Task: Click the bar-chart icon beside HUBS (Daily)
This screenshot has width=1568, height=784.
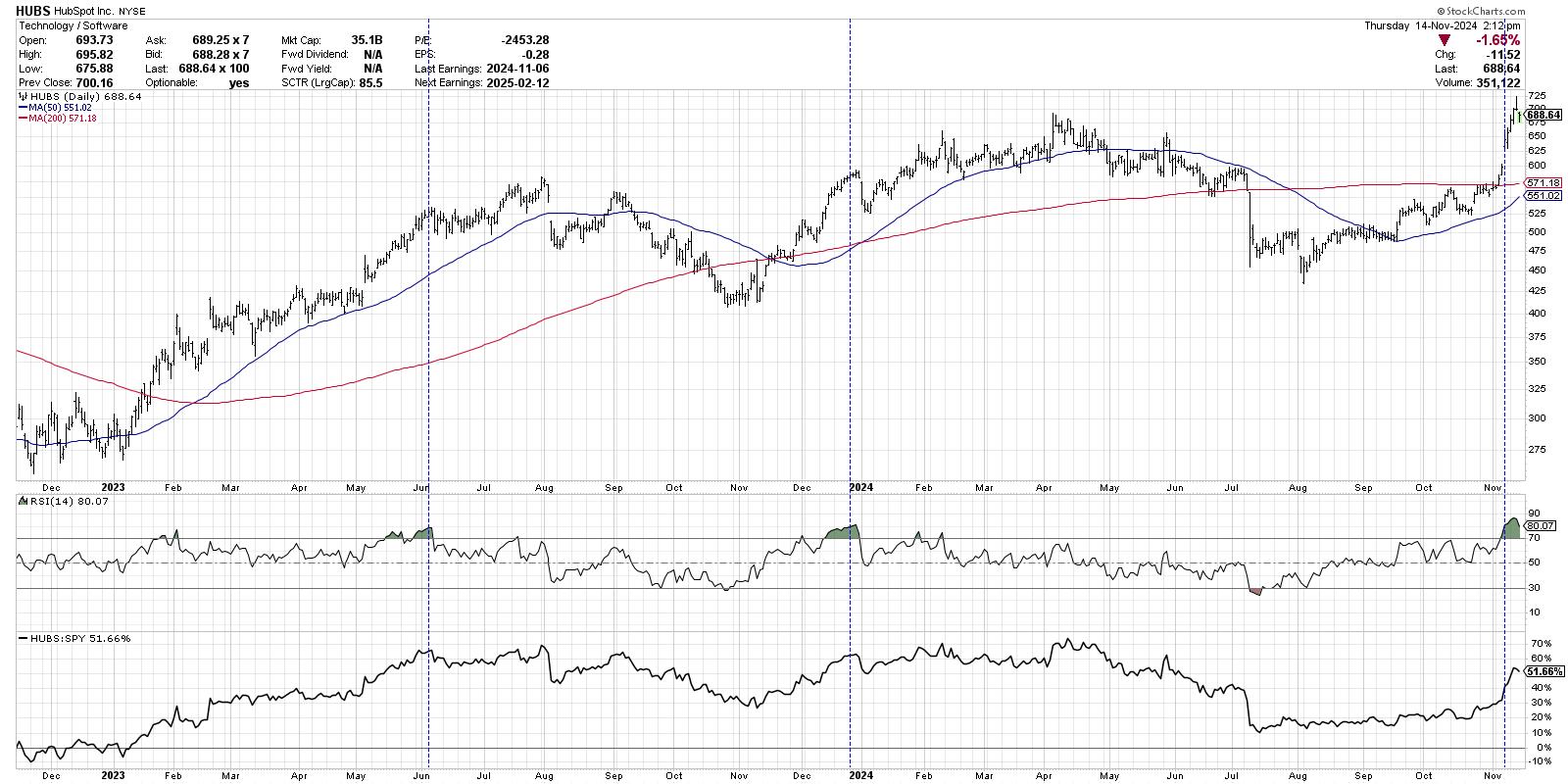Action: tap(23, 97)
